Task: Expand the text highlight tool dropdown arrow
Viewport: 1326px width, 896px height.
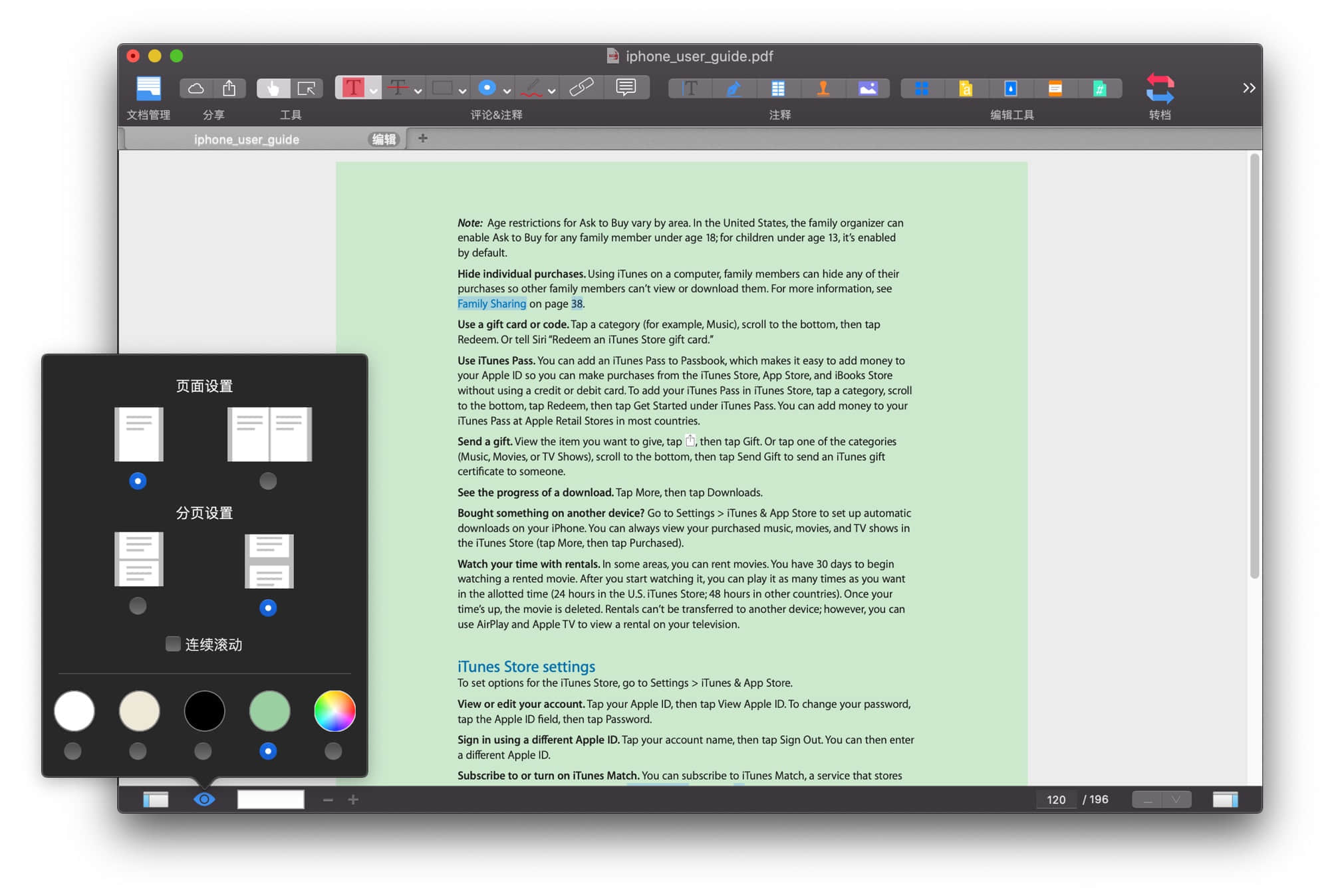Action: pyautogui.click(x=374, y=90)
